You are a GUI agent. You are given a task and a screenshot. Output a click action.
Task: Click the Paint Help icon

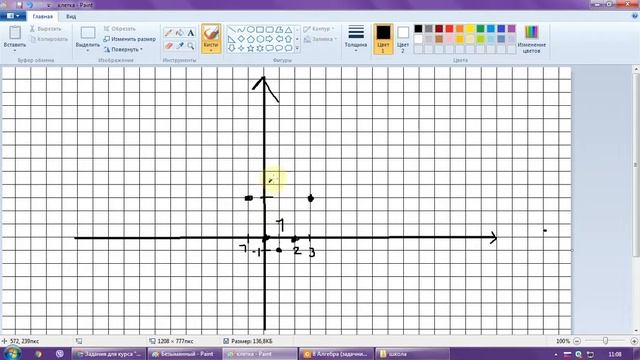(635, 16)
